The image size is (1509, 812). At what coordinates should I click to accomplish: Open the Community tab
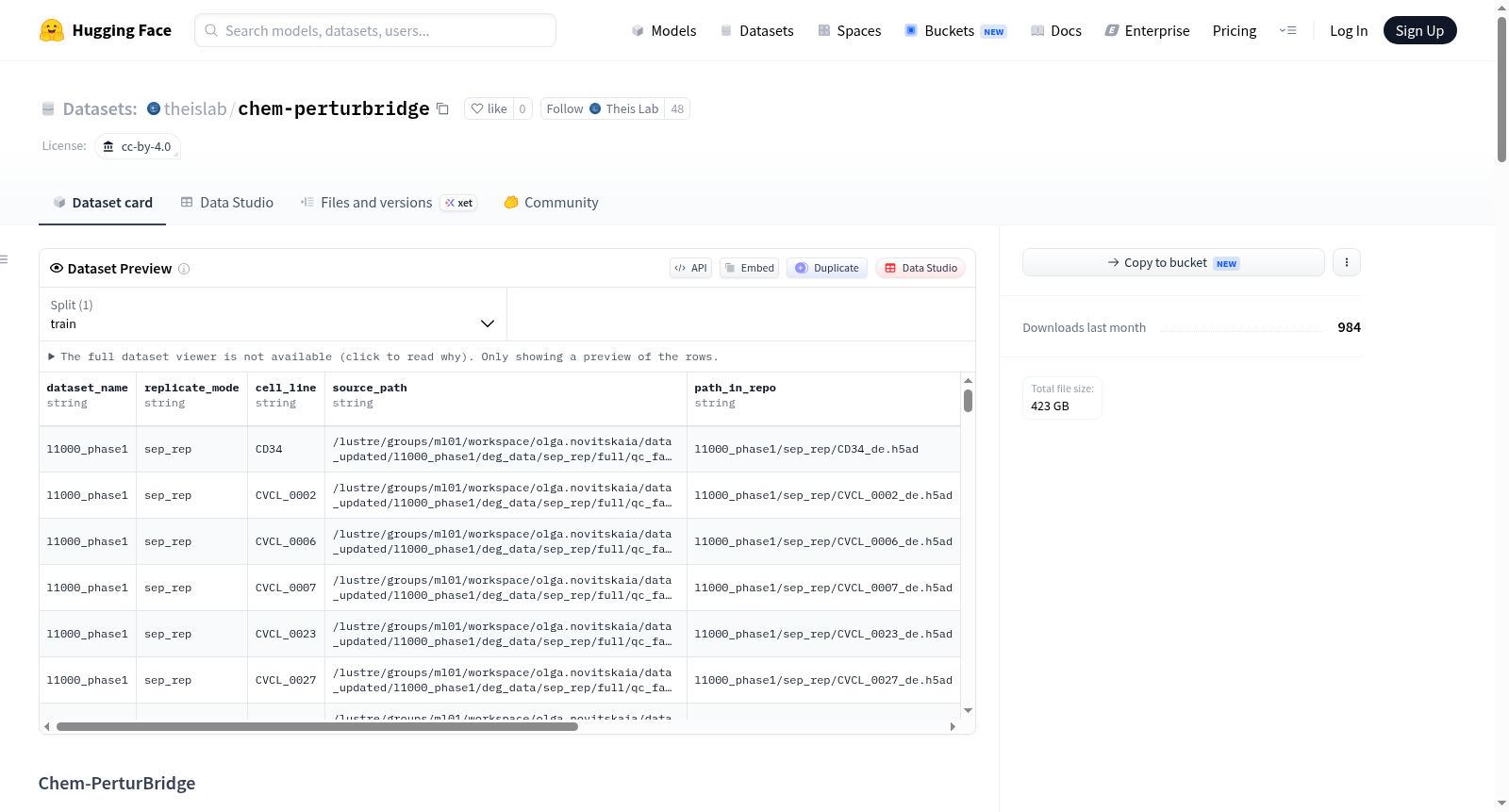coord(551,203)
